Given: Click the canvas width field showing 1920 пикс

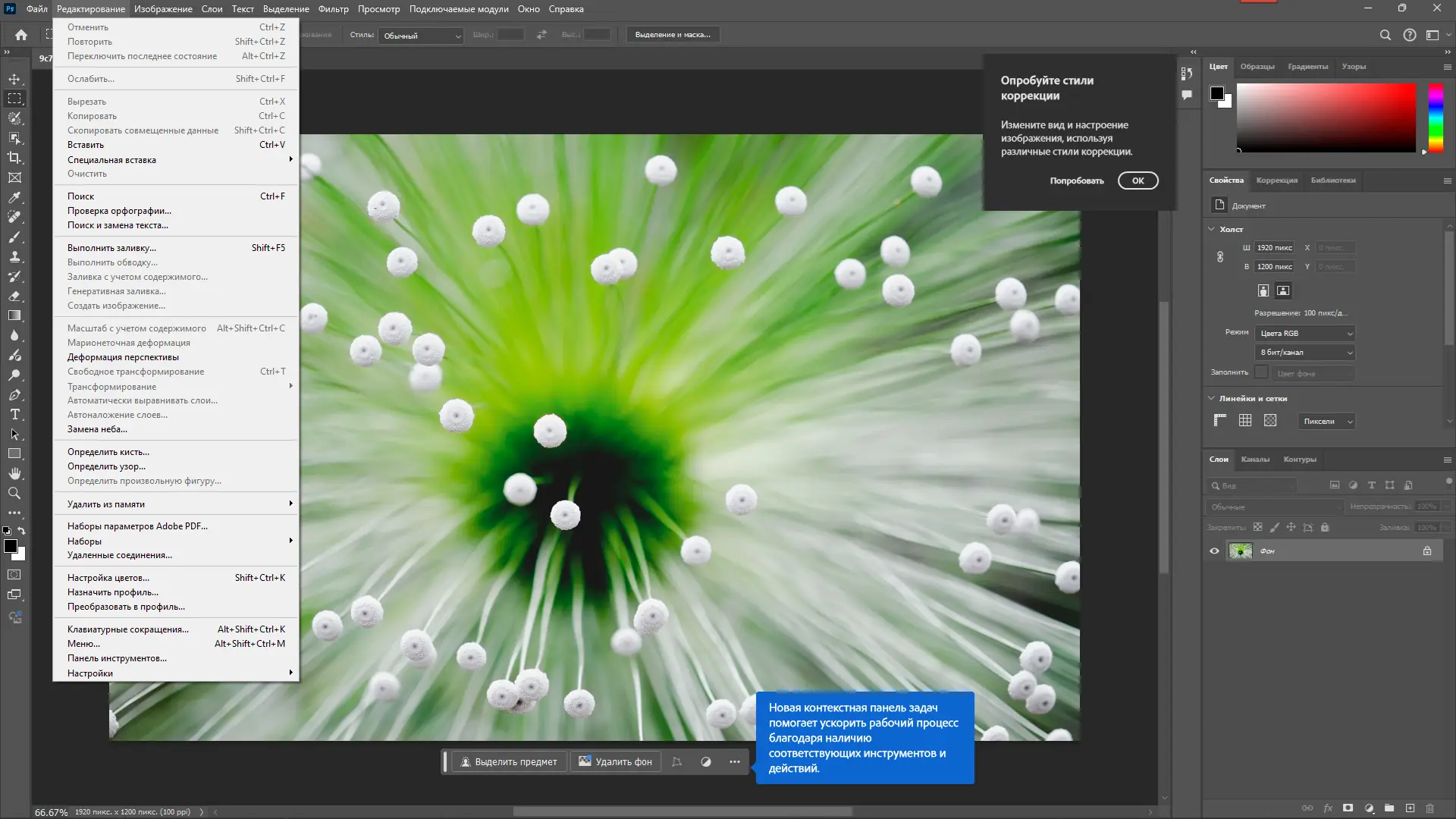Looking at the screenshot, I should click(x=1274, y=248).
